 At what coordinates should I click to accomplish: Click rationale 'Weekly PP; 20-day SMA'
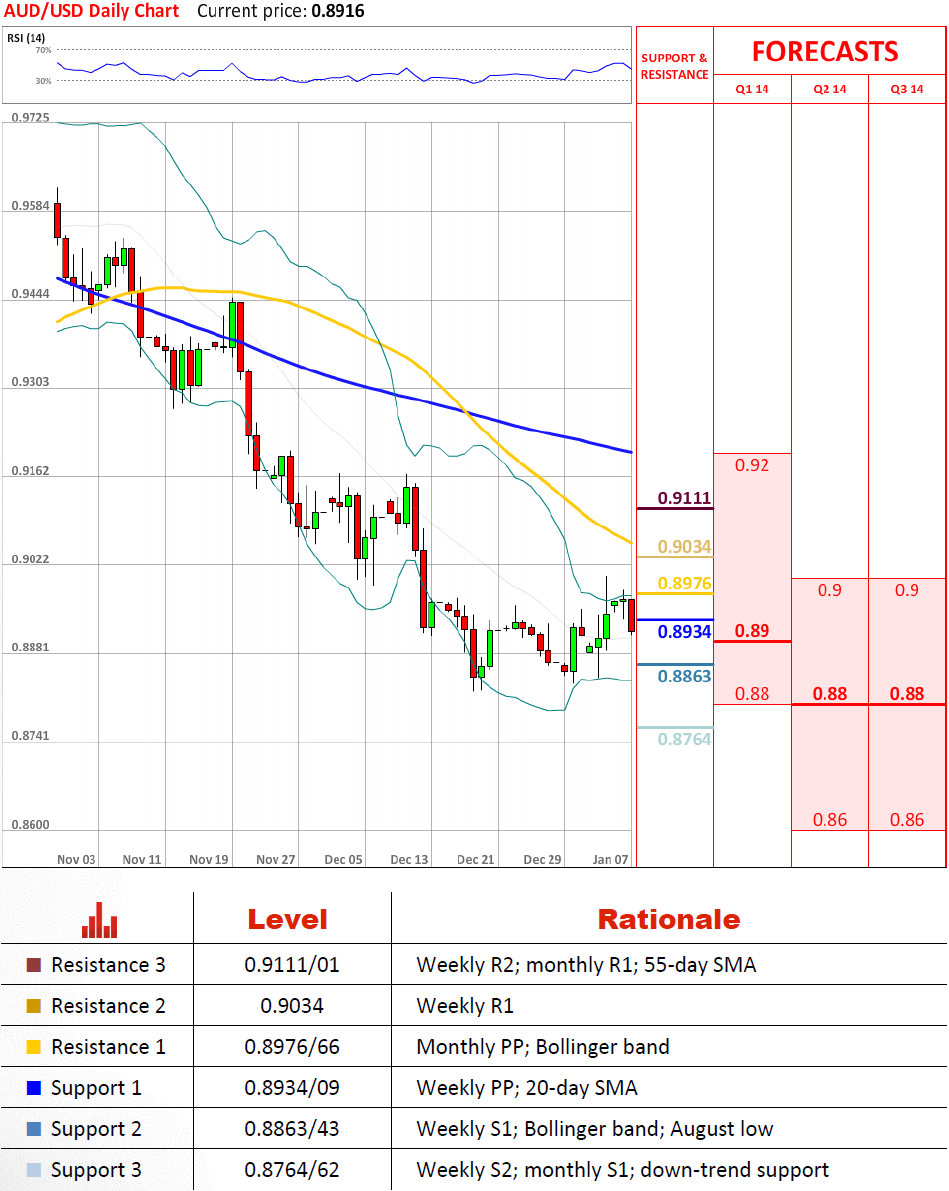[527, 1088]
